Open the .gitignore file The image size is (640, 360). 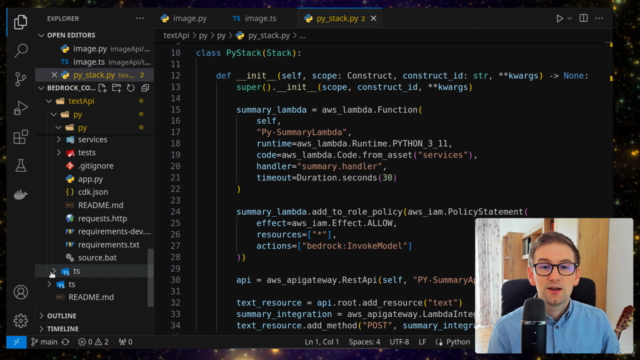point(96,166)
